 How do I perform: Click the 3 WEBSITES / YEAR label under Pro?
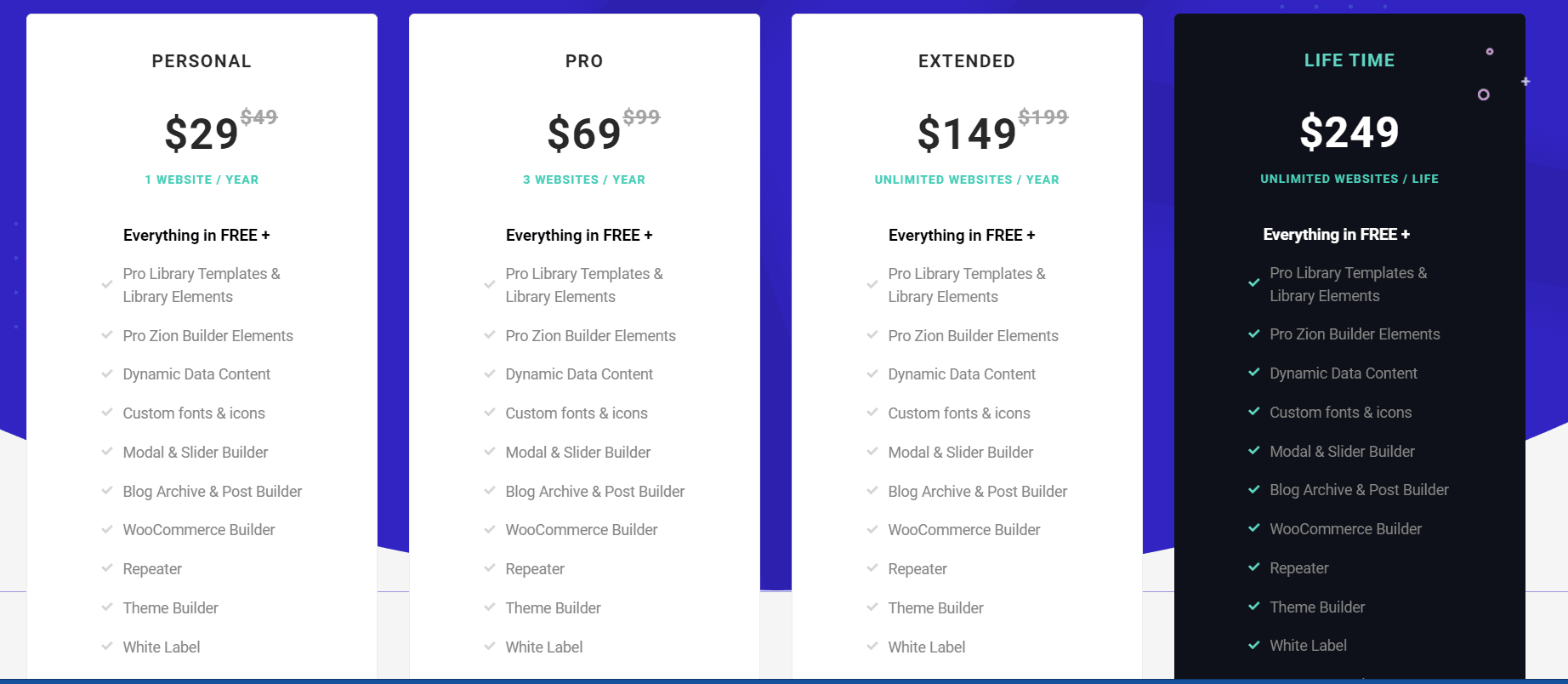(585, 180)
